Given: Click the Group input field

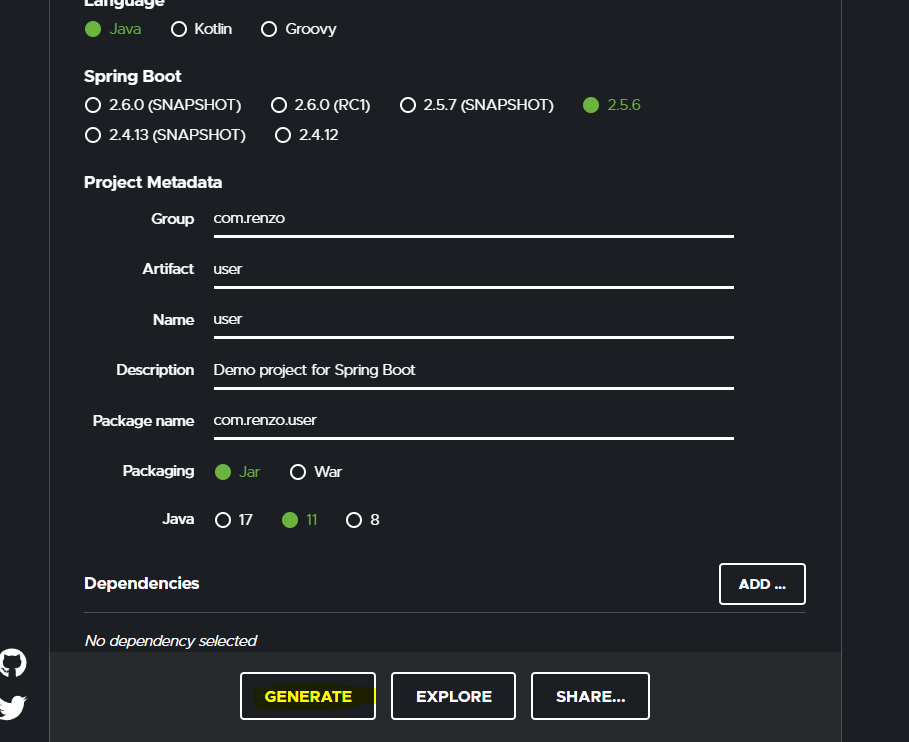Looking at the screenshot, I should 474,220.
